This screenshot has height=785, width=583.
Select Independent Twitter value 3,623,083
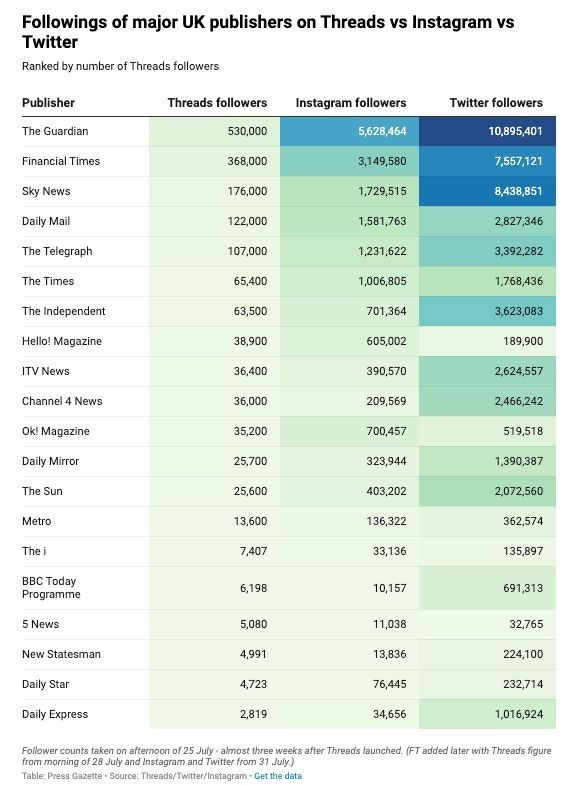tap(518, 311)
